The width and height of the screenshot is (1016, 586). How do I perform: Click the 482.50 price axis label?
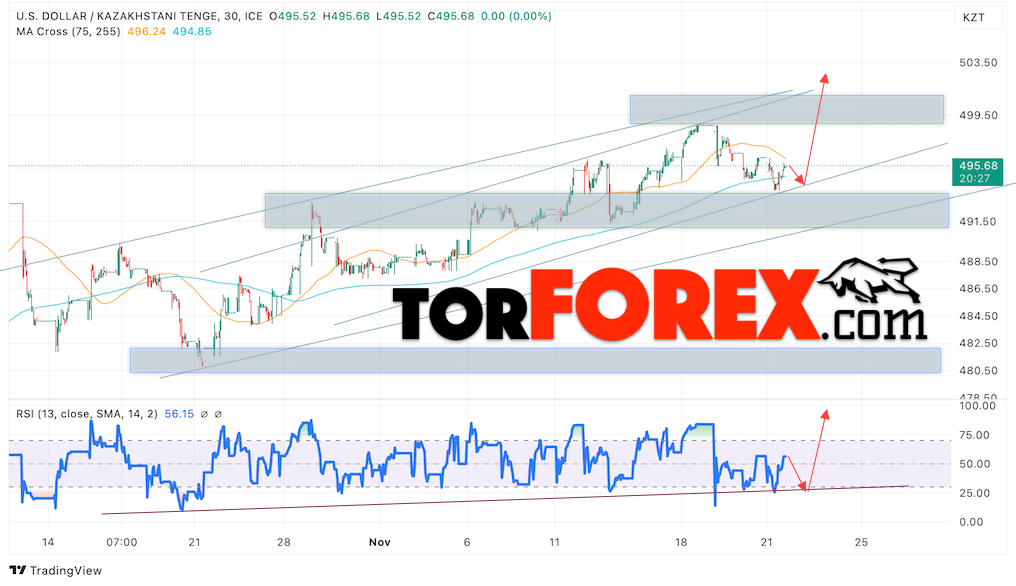978,344
